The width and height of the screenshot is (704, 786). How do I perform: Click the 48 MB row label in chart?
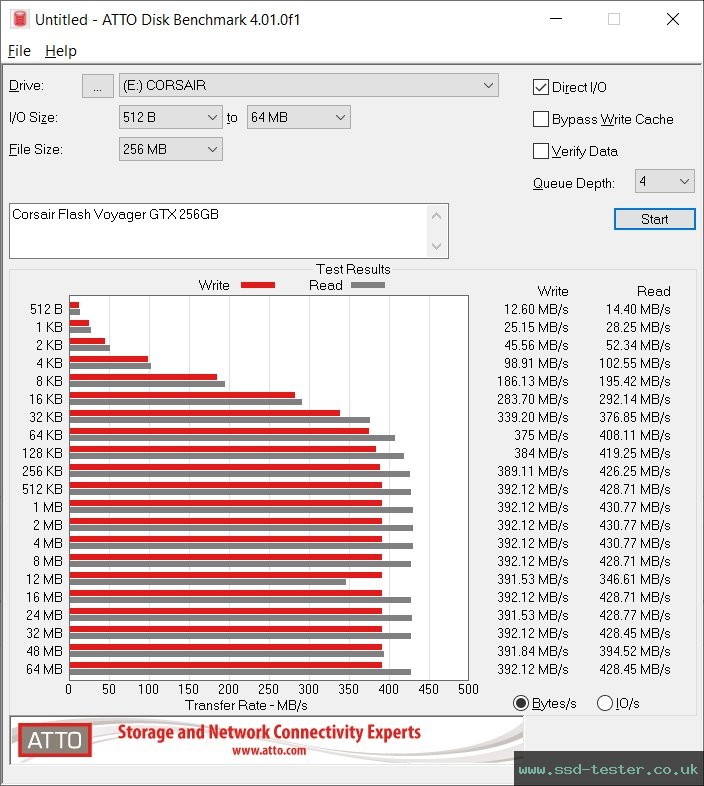click(x=44, y=651)
